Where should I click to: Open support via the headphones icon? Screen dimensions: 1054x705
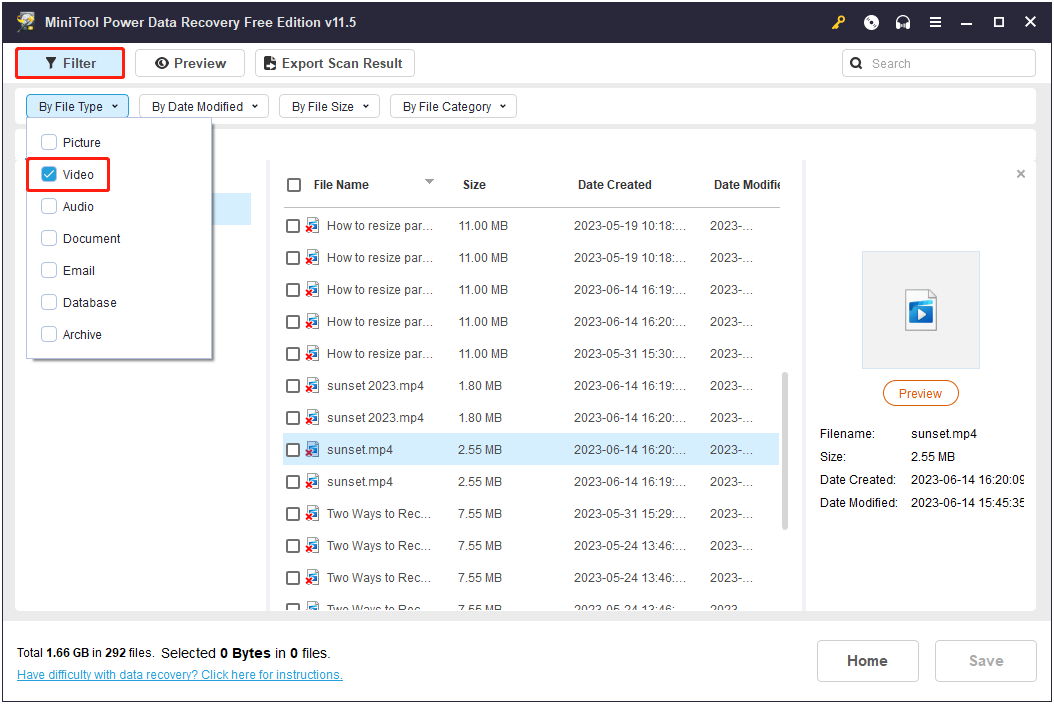(903, 22)
